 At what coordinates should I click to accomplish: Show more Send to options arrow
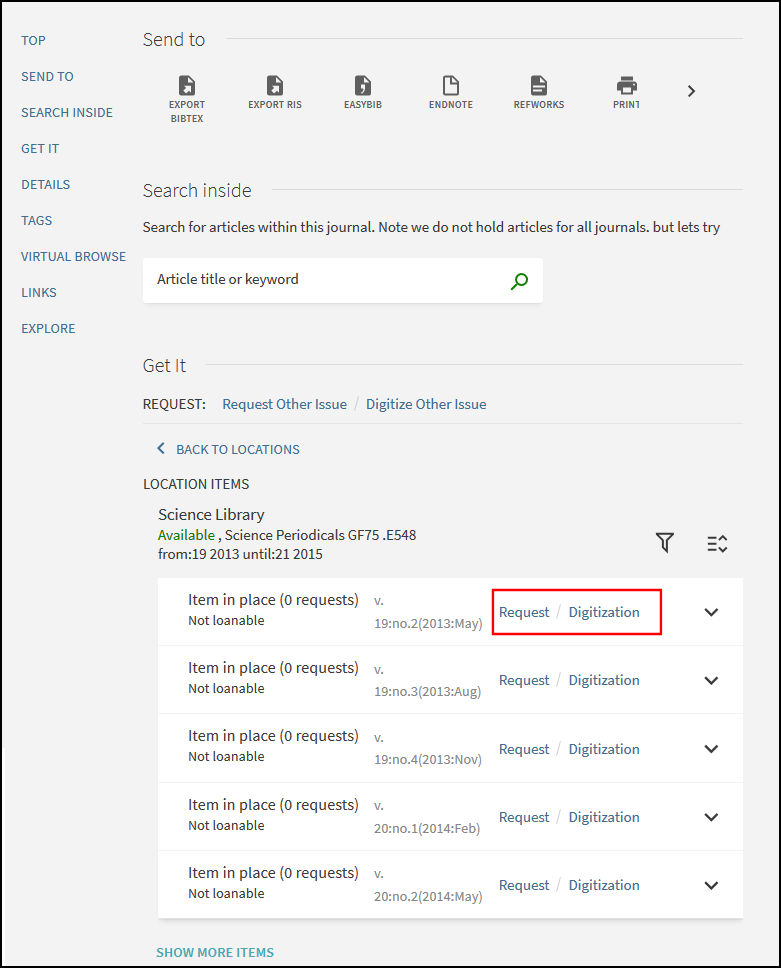pos(691,91)
